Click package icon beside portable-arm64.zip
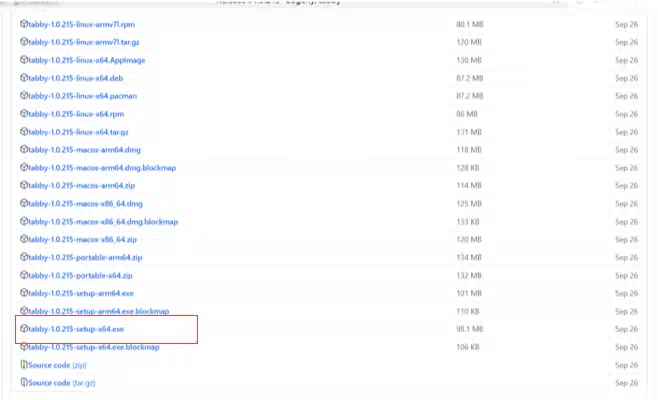This screenshot has width=658, height=400. [x=24, y=257]
